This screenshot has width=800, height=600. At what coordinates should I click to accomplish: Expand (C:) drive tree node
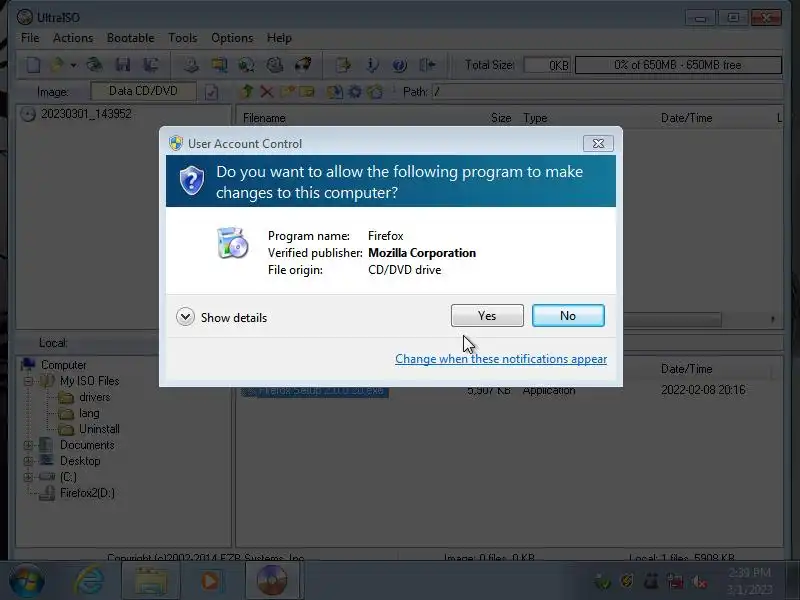coord(29,477)
